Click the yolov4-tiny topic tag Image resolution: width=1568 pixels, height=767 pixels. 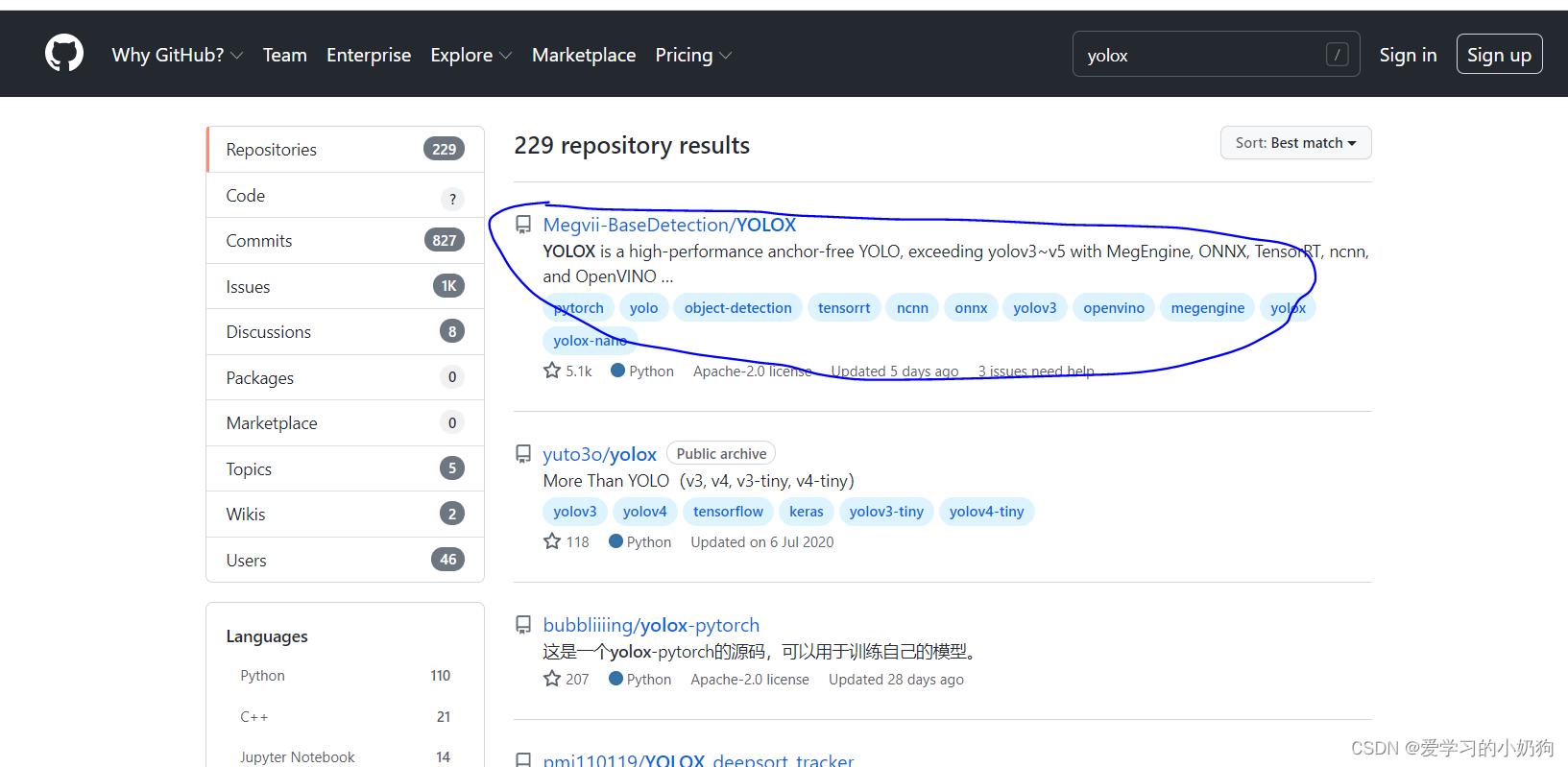click(986, 512)
